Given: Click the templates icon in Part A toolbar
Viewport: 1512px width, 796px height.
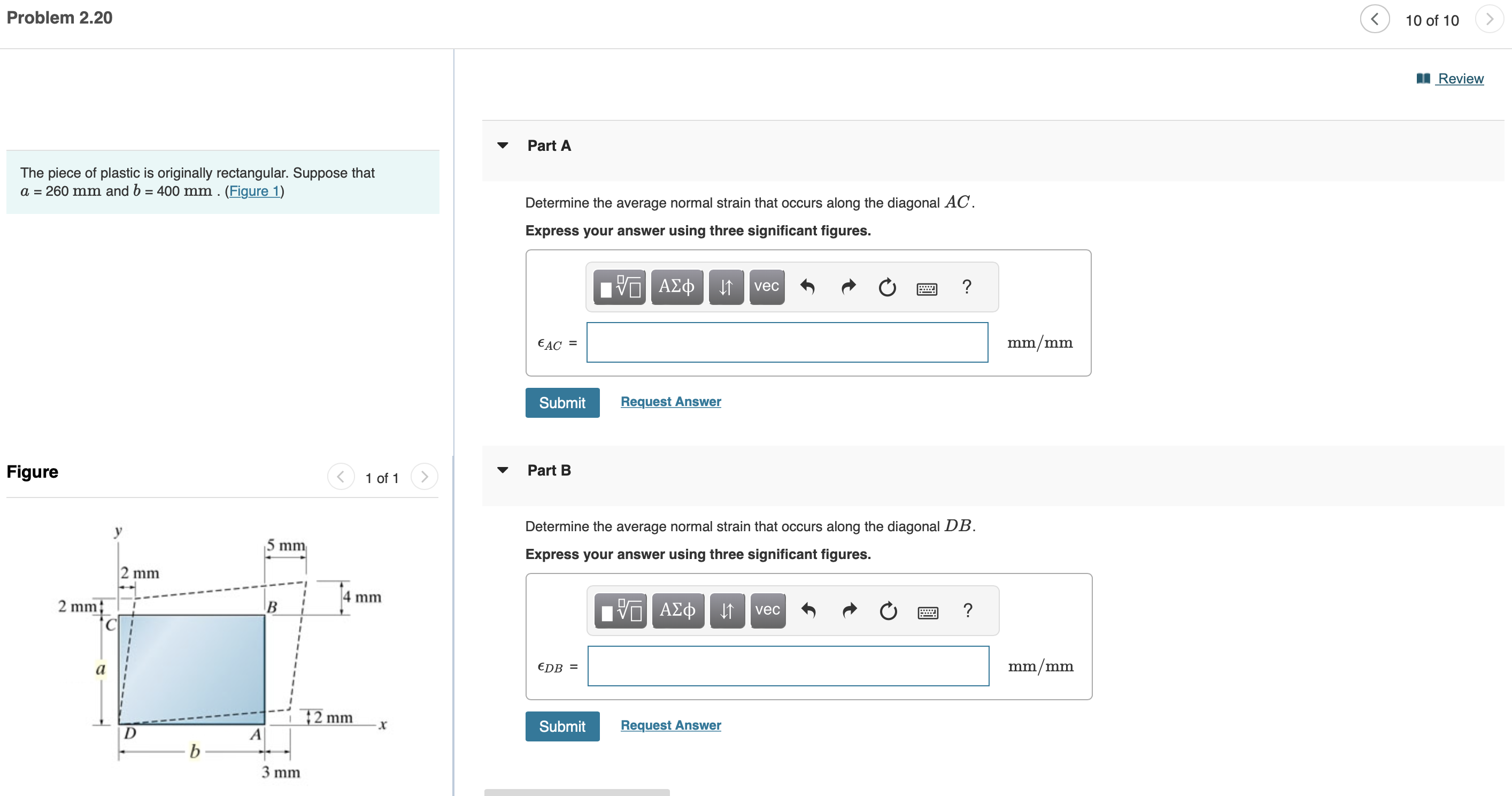Looking at the screenshot, I should click(x=619, y=287).
